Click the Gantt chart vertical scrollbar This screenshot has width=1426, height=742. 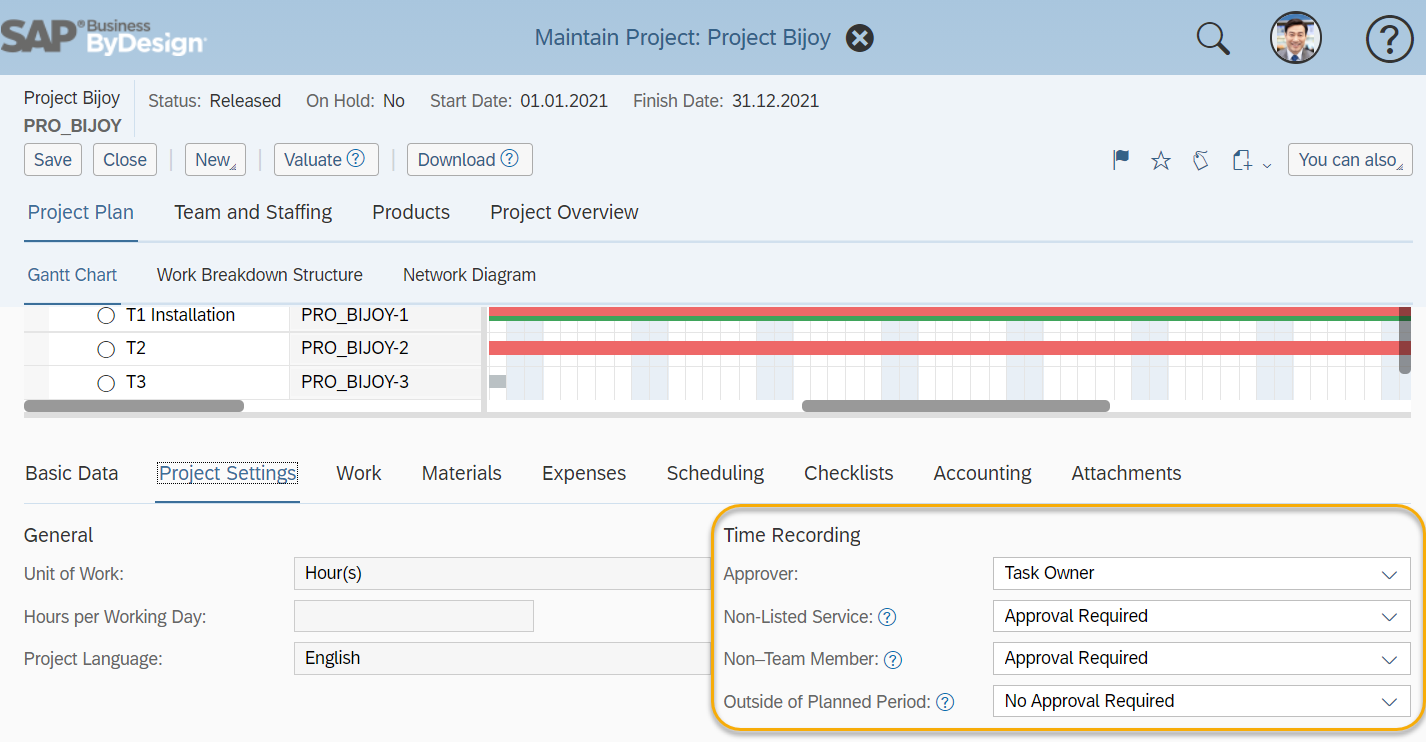click(x=1405, y=340)
